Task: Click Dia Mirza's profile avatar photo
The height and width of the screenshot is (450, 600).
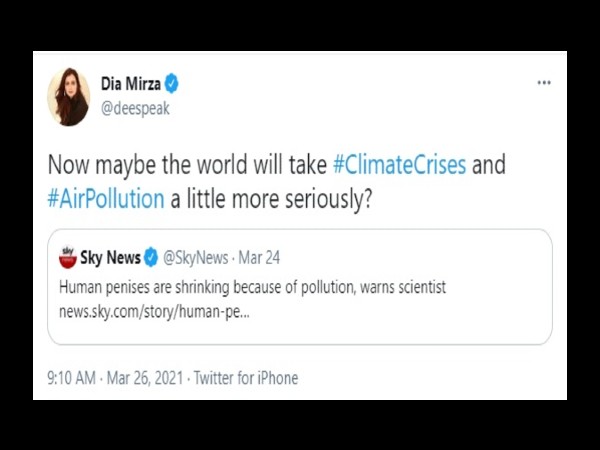Action: [x=69, y=97]
